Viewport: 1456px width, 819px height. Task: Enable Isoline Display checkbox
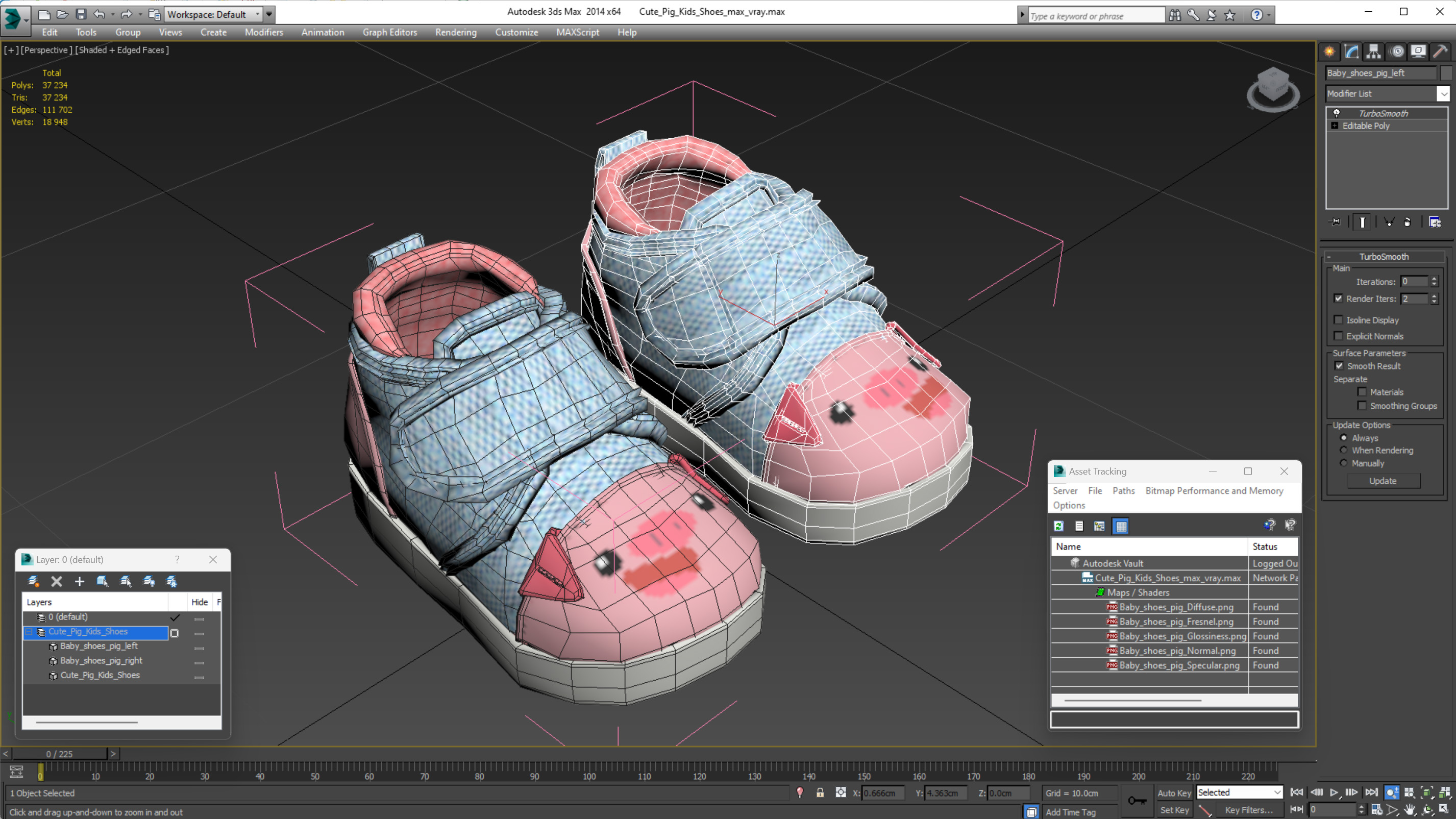(1339, 320)
